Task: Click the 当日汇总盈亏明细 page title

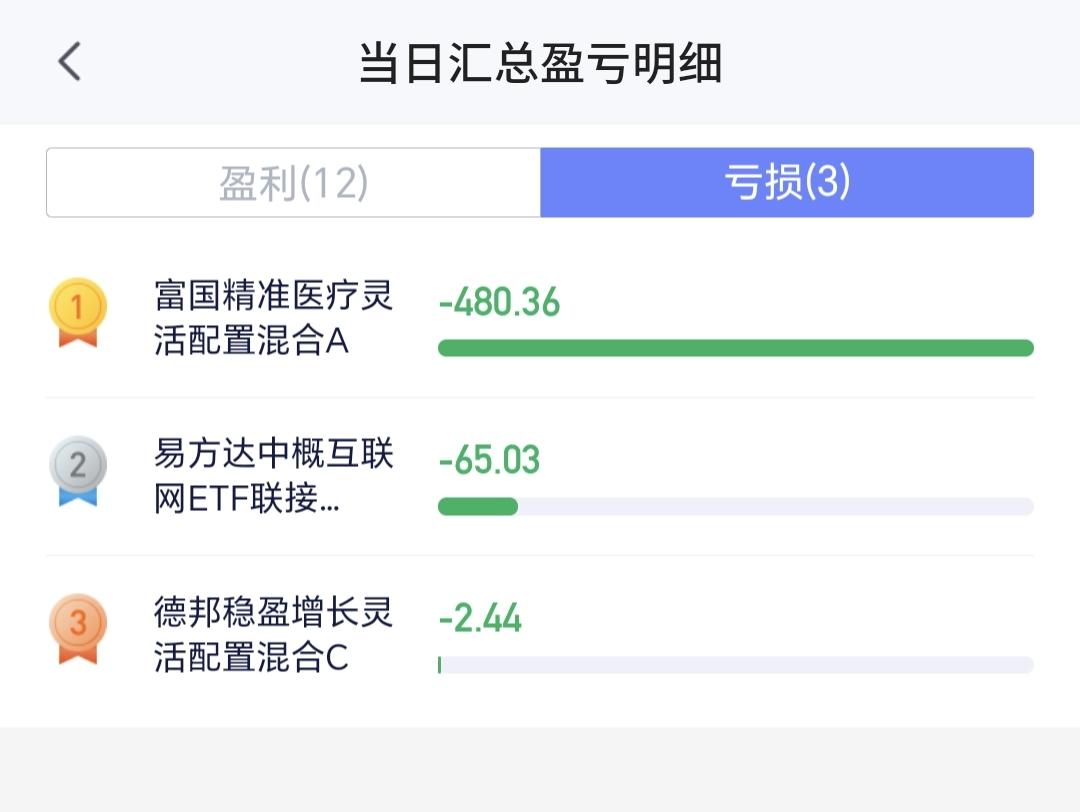Action: tap(540, 64)
